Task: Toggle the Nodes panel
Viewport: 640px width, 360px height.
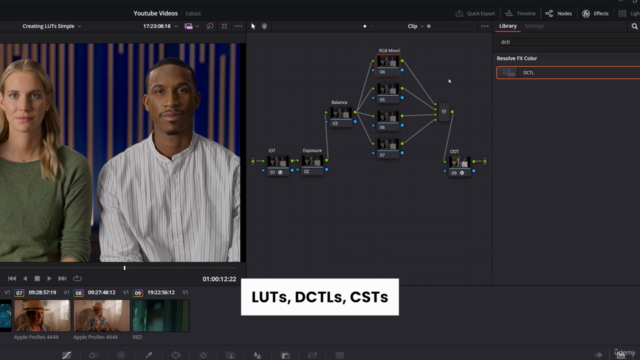Action: point(558,13)
